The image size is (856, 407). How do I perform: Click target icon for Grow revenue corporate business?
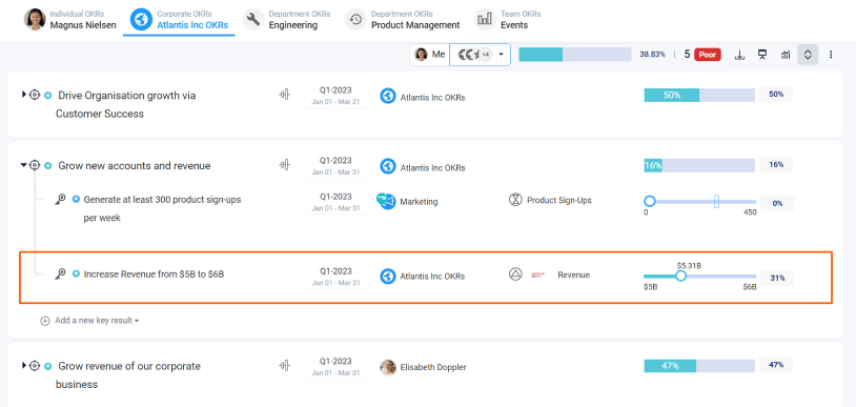pyautogui.click(x=34, y=365)
